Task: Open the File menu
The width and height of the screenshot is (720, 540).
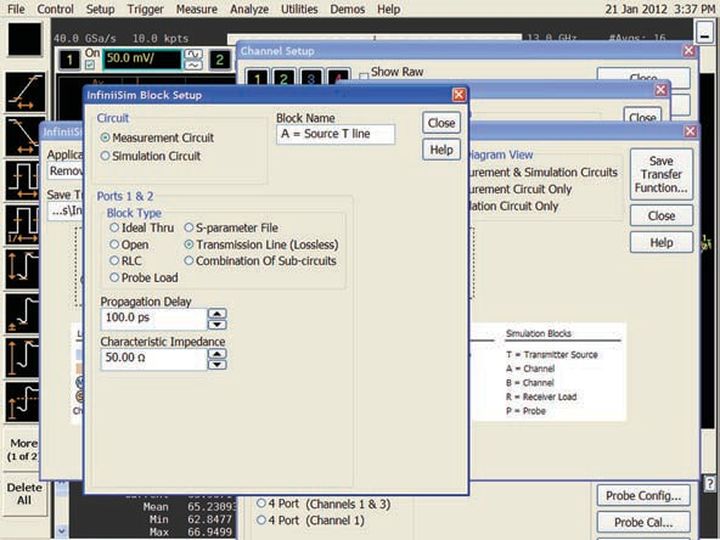Action: [16, 9]
